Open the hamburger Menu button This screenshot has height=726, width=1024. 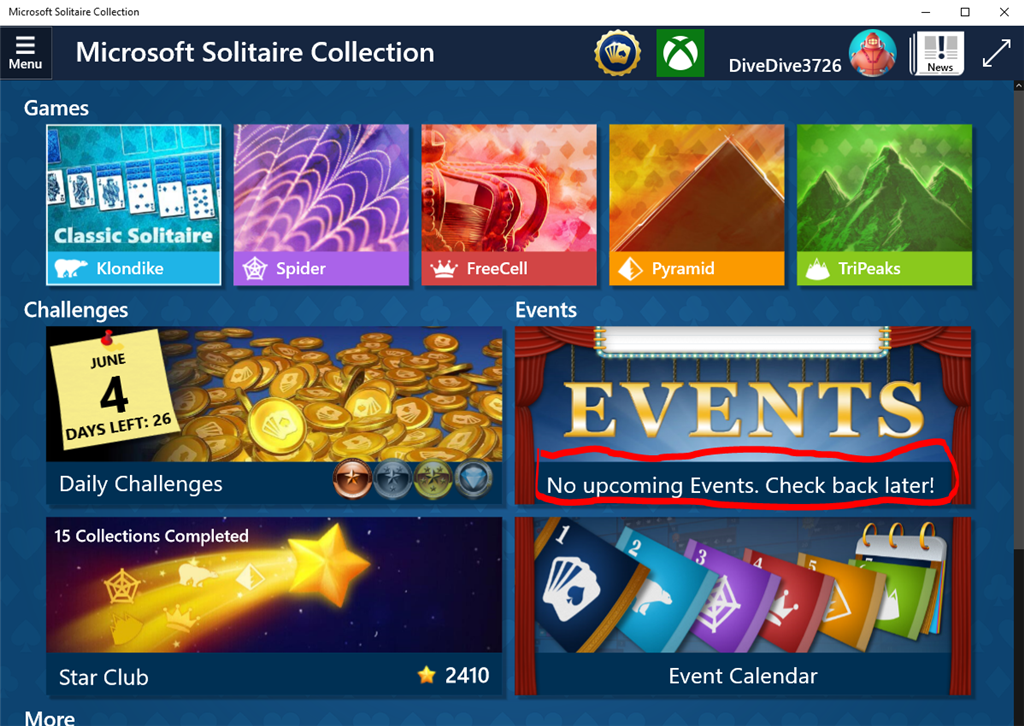pos(25,53)
